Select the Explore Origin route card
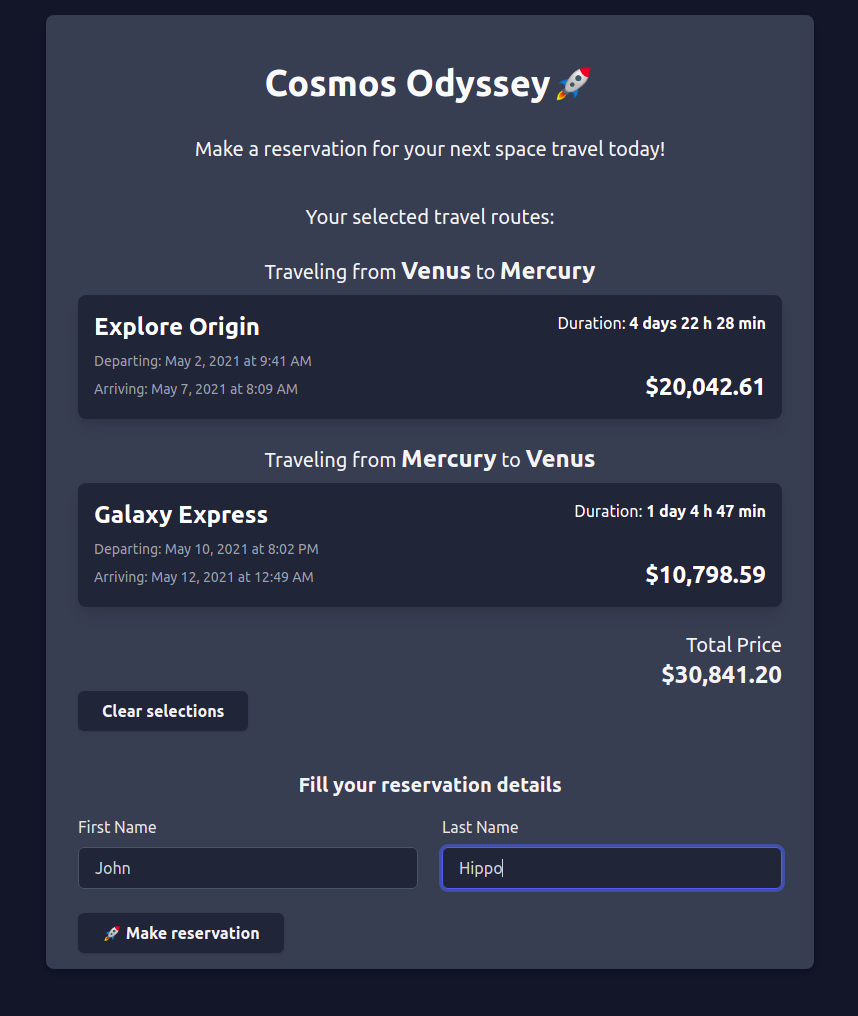 click(430, 356)
